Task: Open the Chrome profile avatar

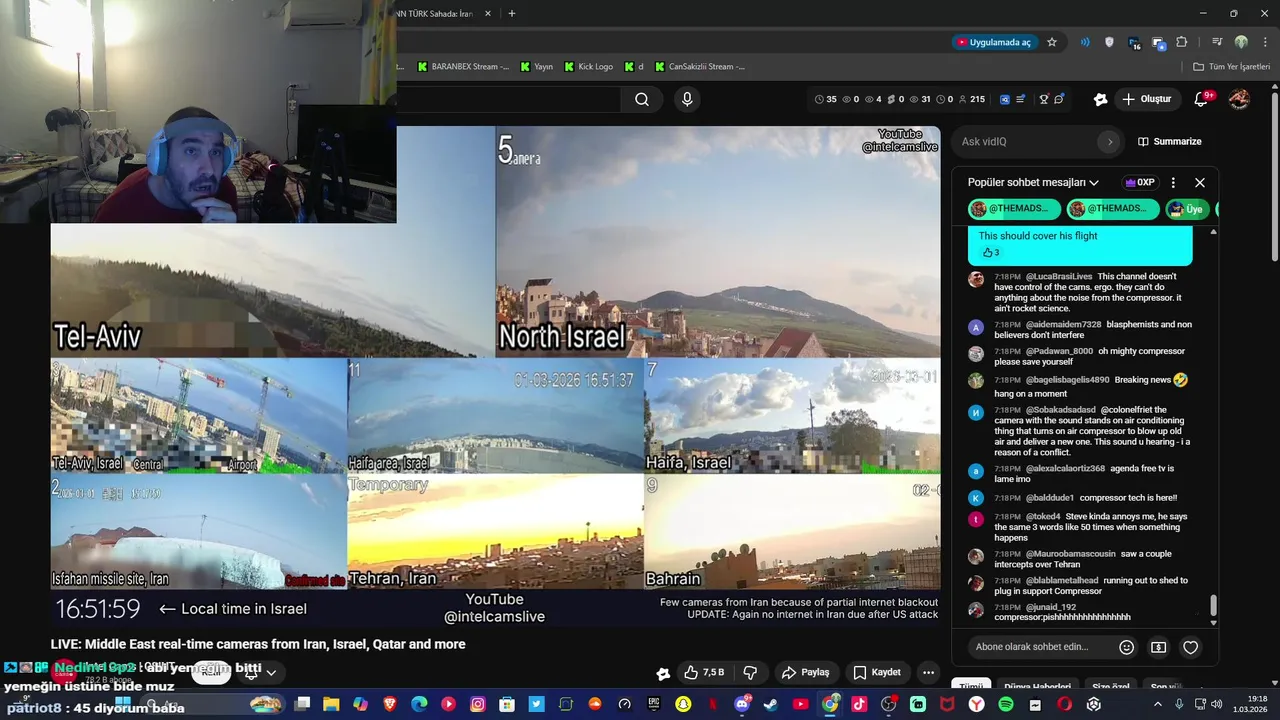Action: 1241,42
